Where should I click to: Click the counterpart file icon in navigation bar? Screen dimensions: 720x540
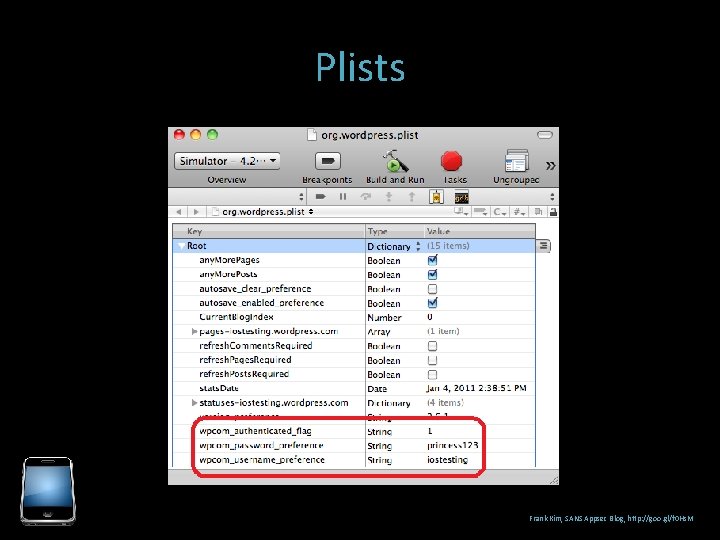pyautogui.click(x=538, y=212)
